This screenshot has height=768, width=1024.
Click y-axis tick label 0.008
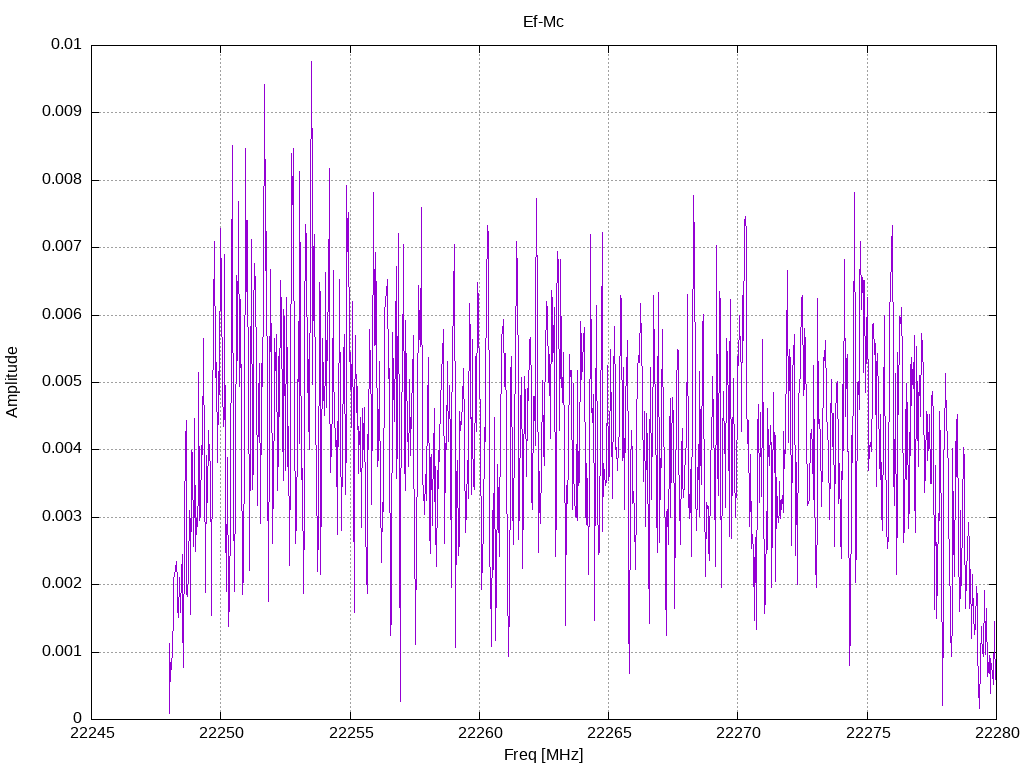tap(62, 179)
